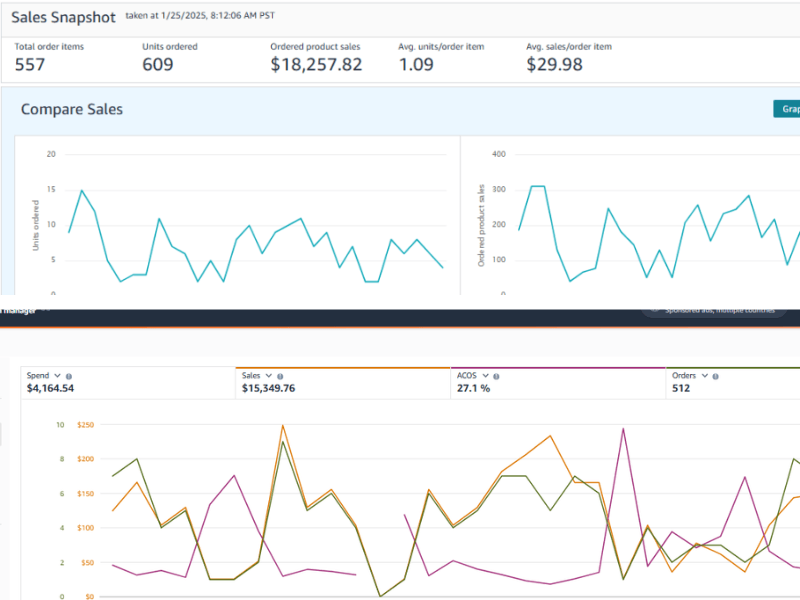Click the Sales Snapshot title

(x=63, y=17)
